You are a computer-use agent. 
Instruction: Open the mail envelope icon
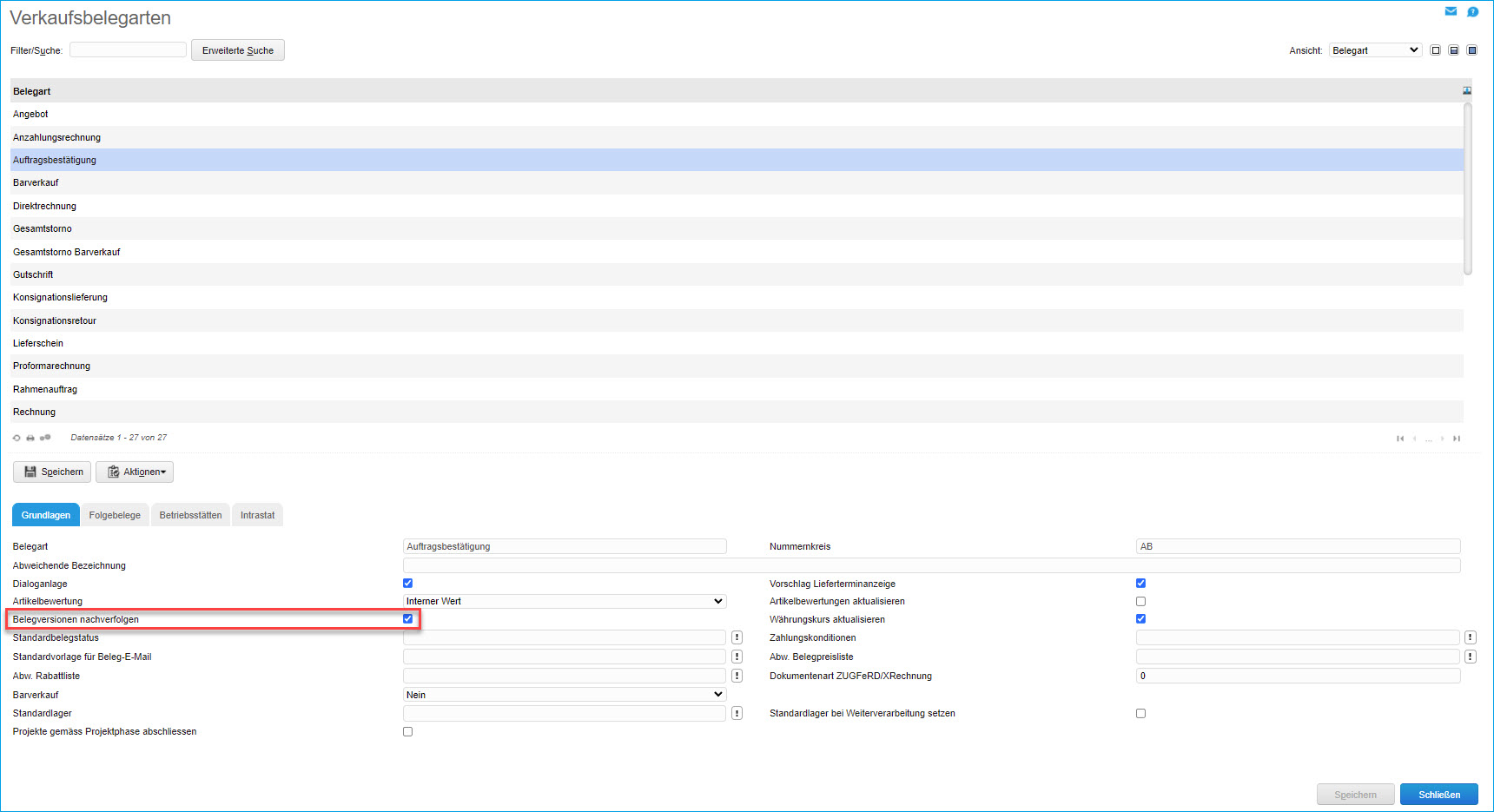[x=1451, y=11]
